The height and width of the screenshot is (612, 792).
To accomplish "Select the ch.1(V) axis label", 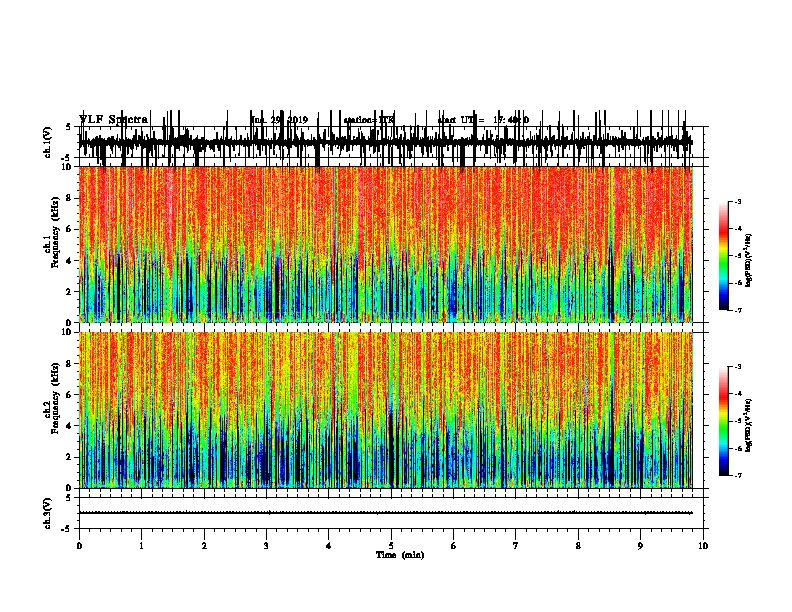I will 48,142.
